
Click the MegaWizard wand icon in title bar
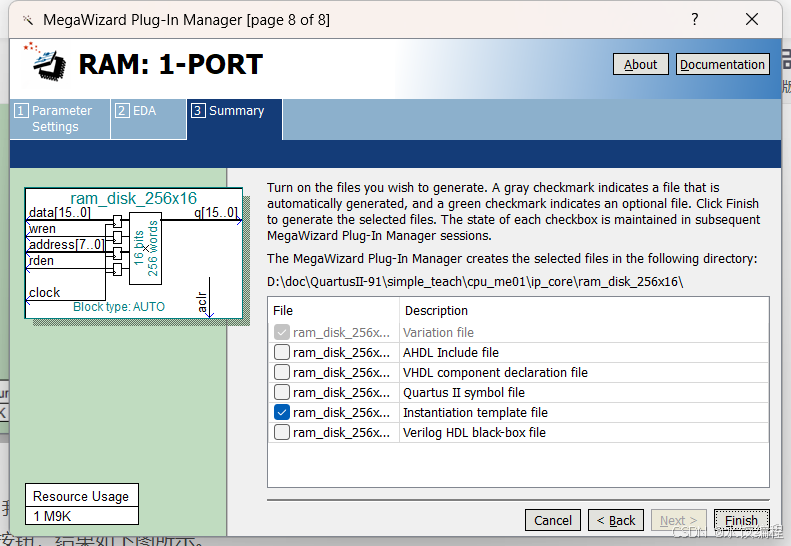pyautogui.click(x=28, y=20)
